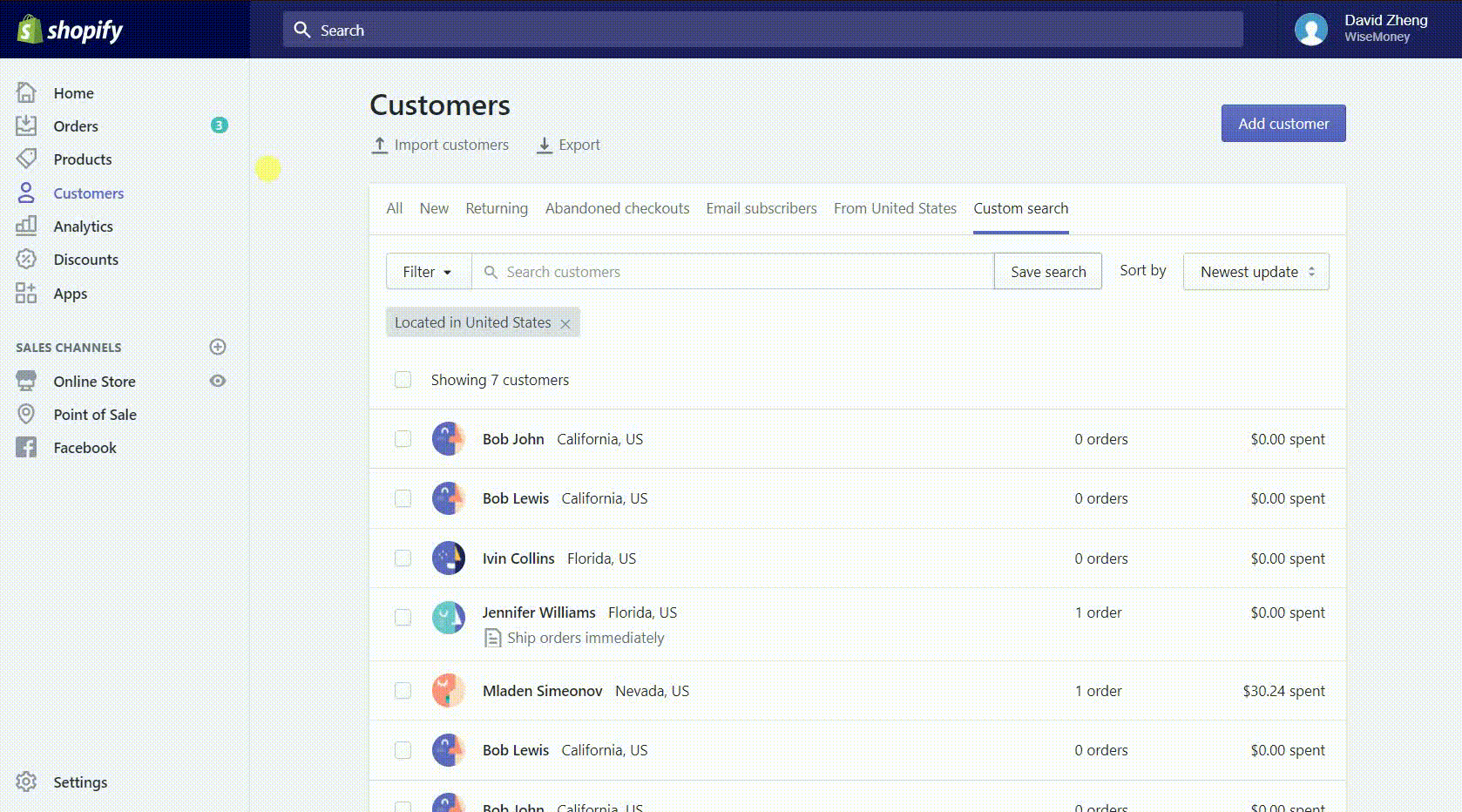Select the Custom search tab

[x=1021, y=208]
